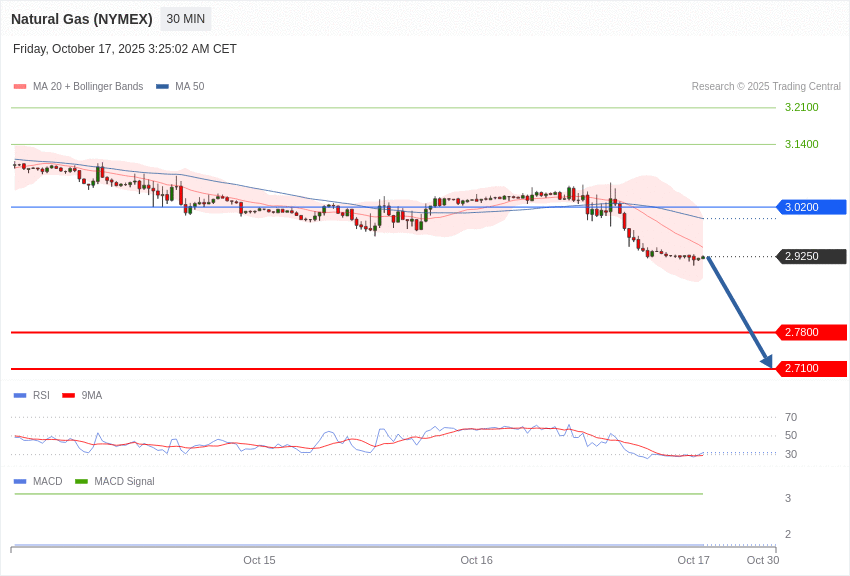This screenshot has height=576, width=850.
Task: Click the red 9MA legend swatch
Action: pyautogui.click(x=69, y=396)
